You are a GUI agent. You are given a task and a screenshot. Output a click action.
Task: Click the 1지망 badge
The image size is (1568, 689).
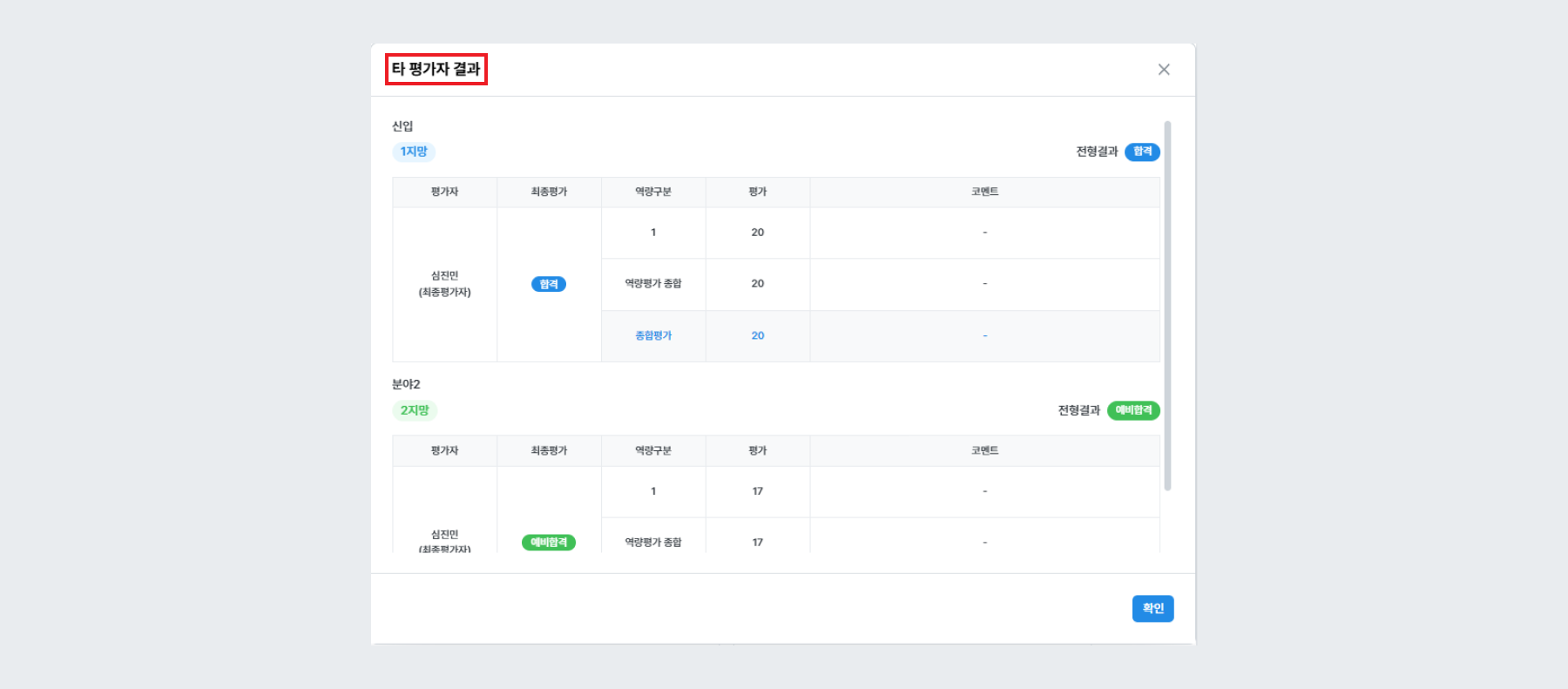(414, 152)
